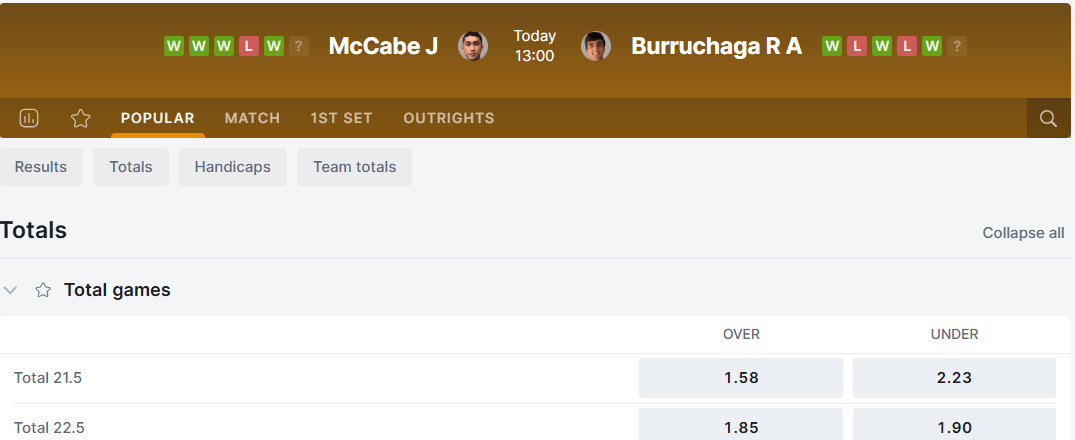Go to the OUTRIGHTS tab
The height and width of the screenshot is (440, 1075).
449,118
